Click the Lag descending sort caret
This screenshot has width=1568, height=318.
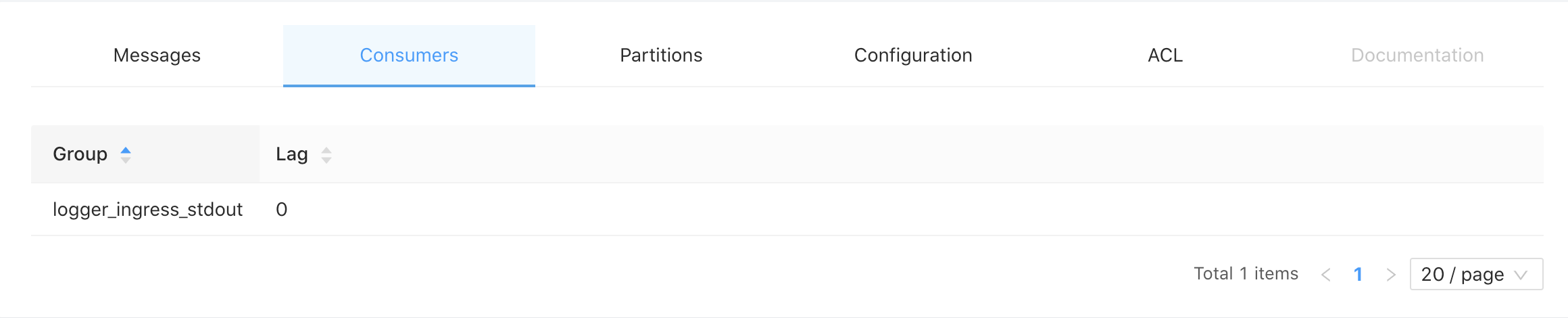pos(326,160)
